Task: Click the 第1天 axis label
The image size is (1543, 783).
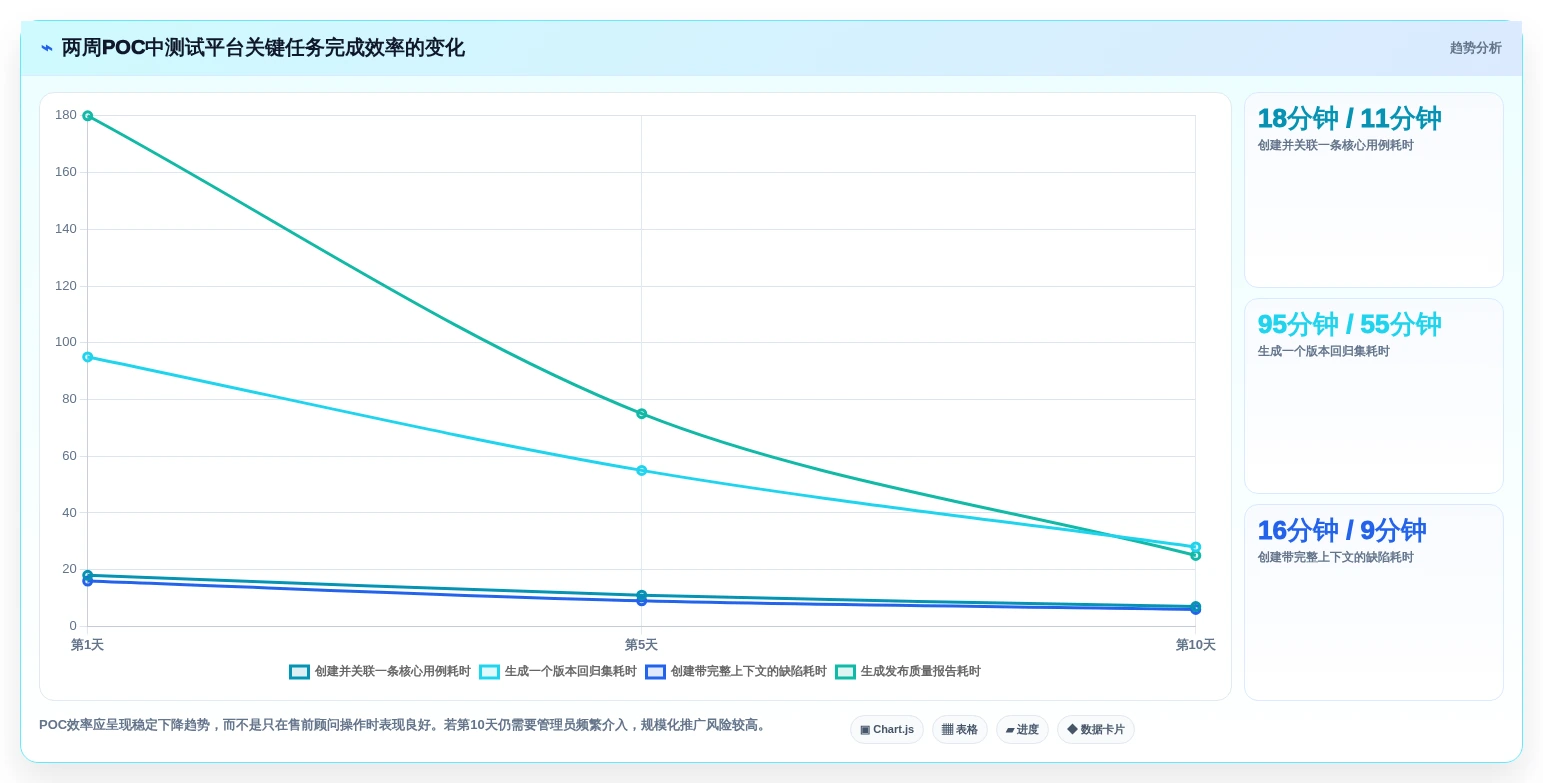Action: [87, 645]
